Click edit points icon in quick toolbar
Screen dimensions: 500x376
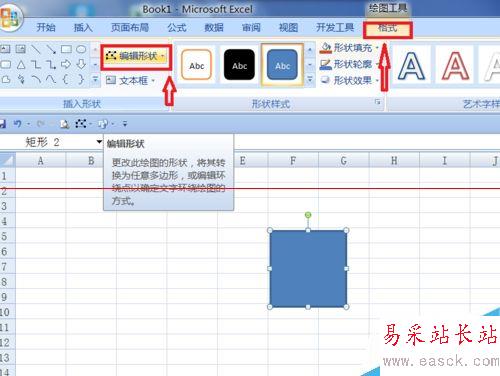(x=80, y=124)
